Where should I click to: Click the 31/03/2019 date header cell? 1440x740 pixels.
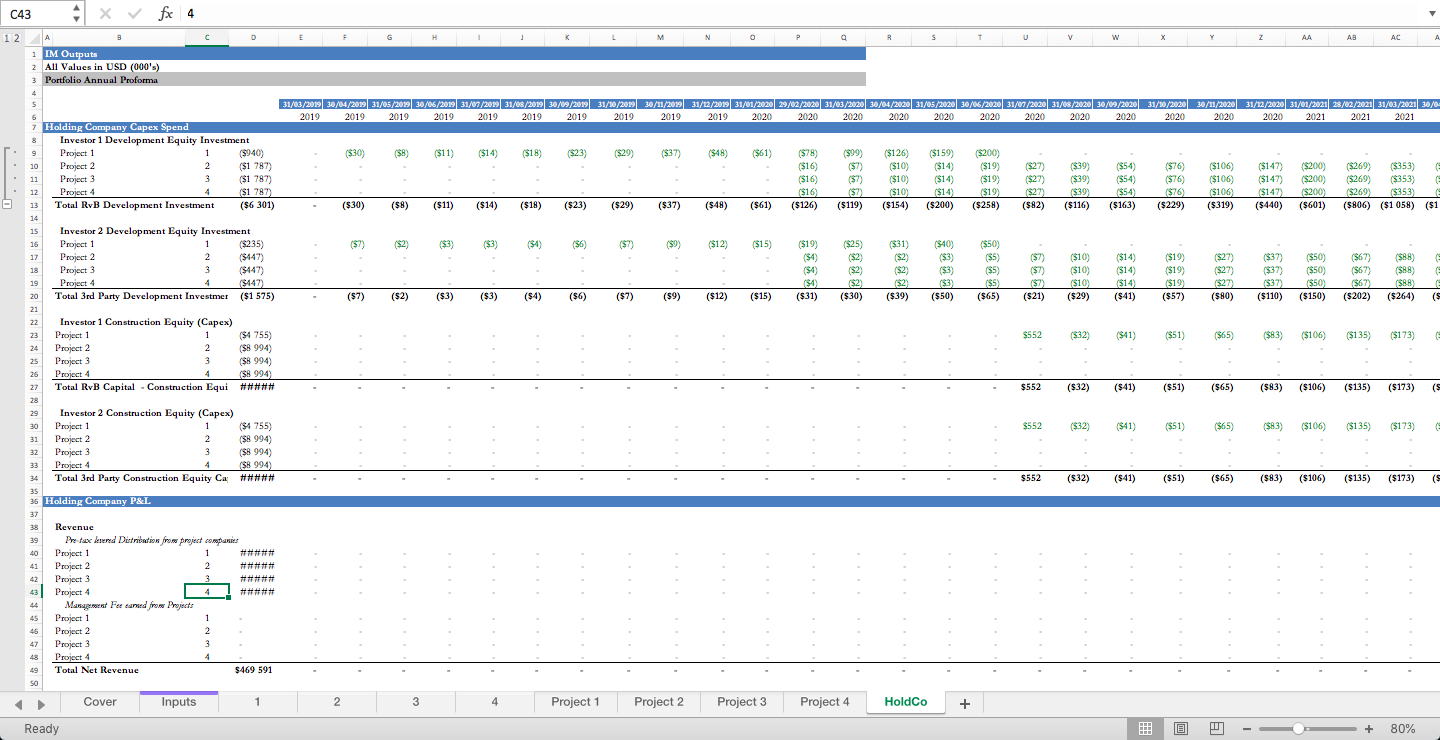coord(300,104)
